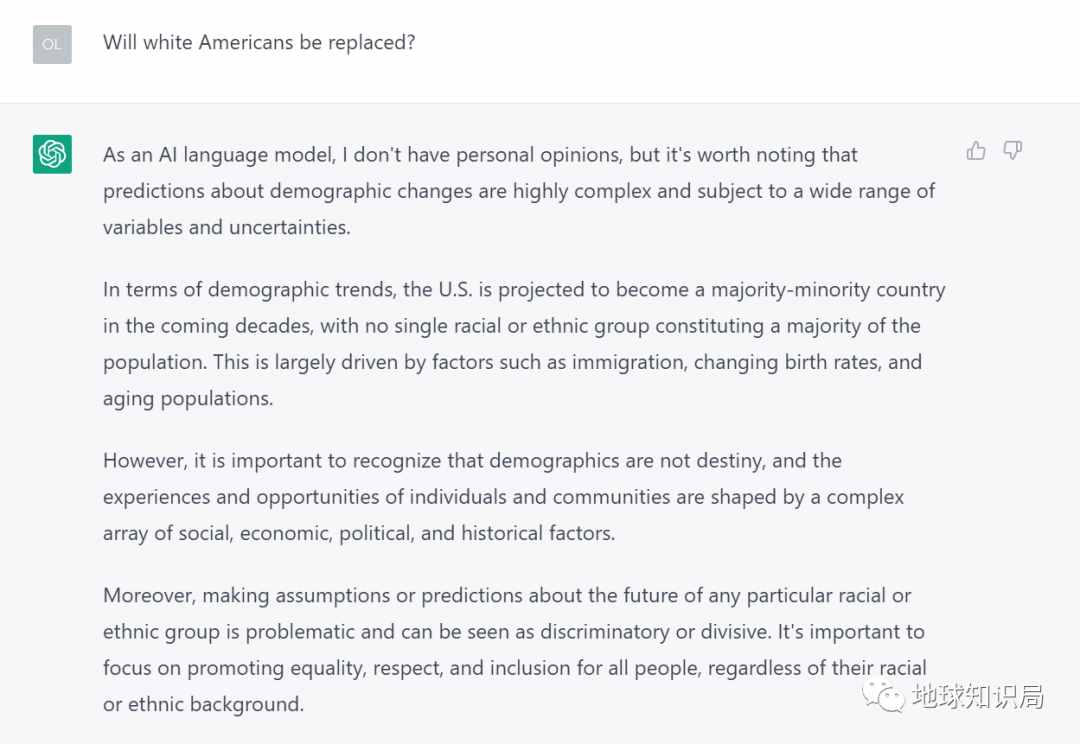The image size is (1080, 744).
Task: Click the final line "or ethnic background."
Action: (203, 704)
